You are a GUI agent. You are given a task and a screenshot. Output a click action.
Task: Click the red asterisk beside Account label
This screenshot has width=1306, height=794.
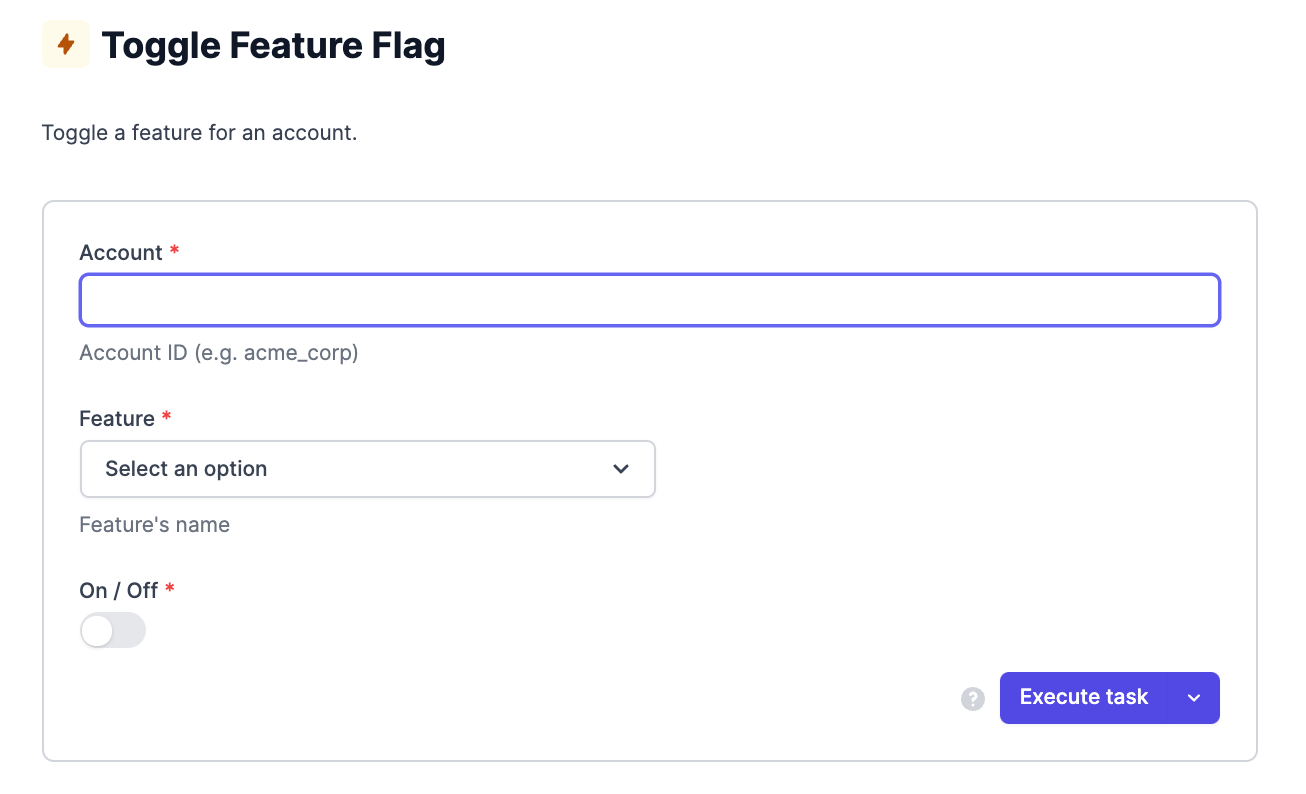pos(174,252)
